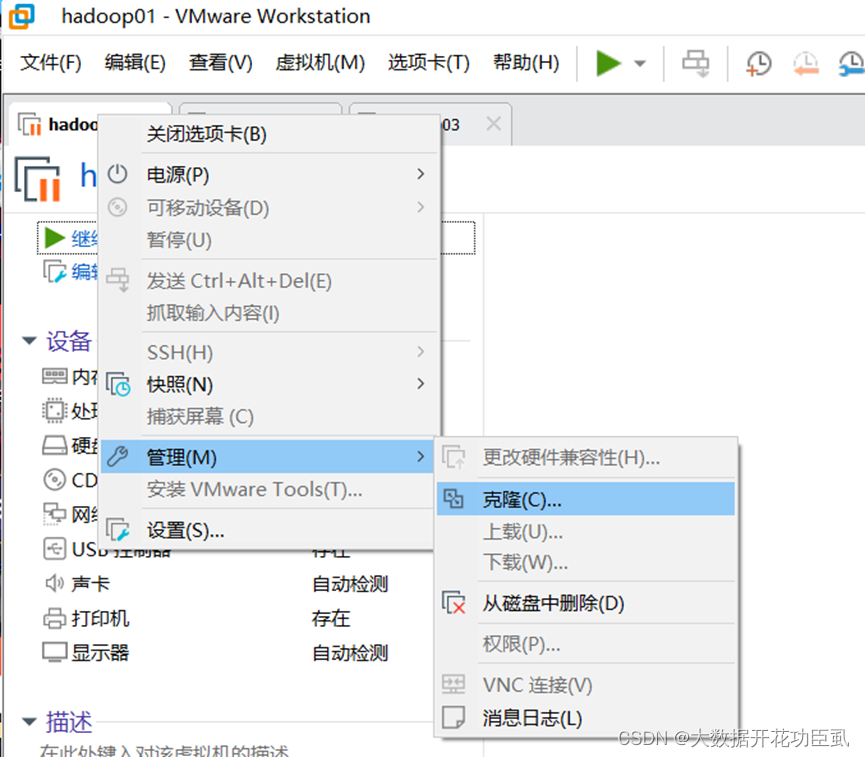
Task: Click the VMware Workstation logo icon
Action: pos(21,16)
